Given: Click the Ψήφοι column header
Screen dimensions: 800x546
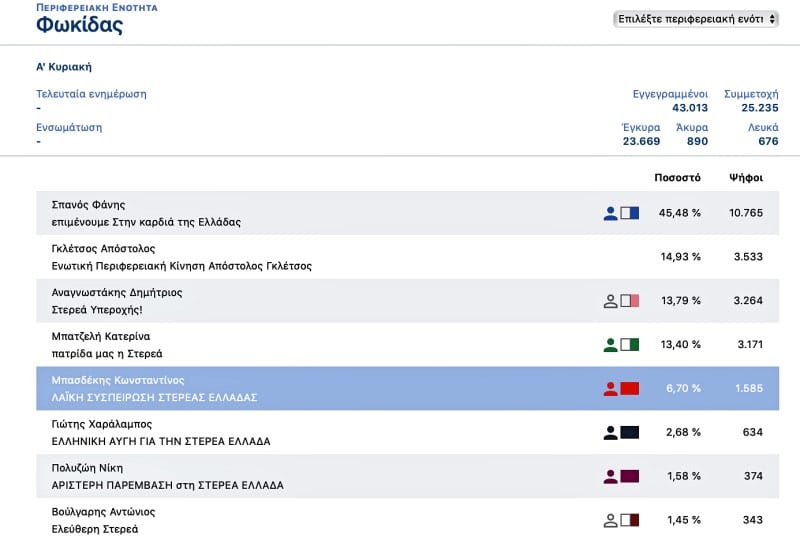Looking at the screenshot, I should tap(746, 178).
